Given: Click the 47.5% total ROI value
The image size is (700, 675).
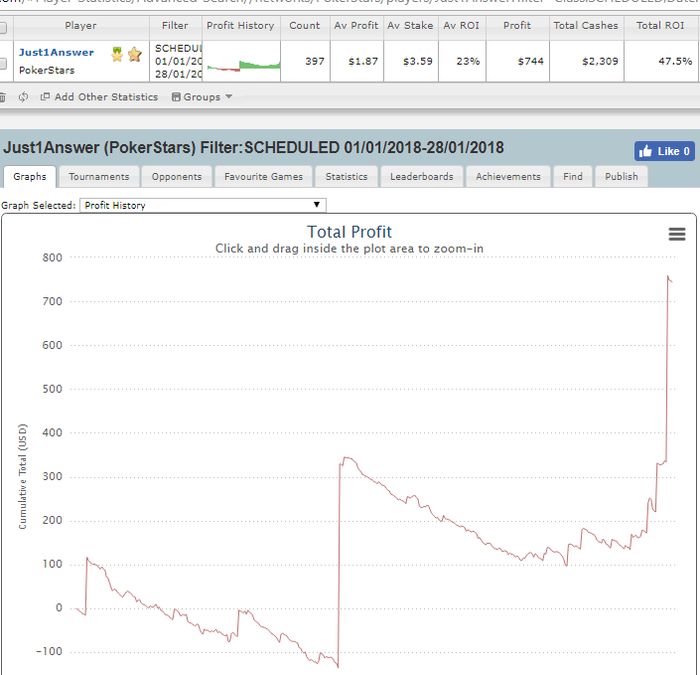Looking at the screenshot, I should (x=675, y=61).
